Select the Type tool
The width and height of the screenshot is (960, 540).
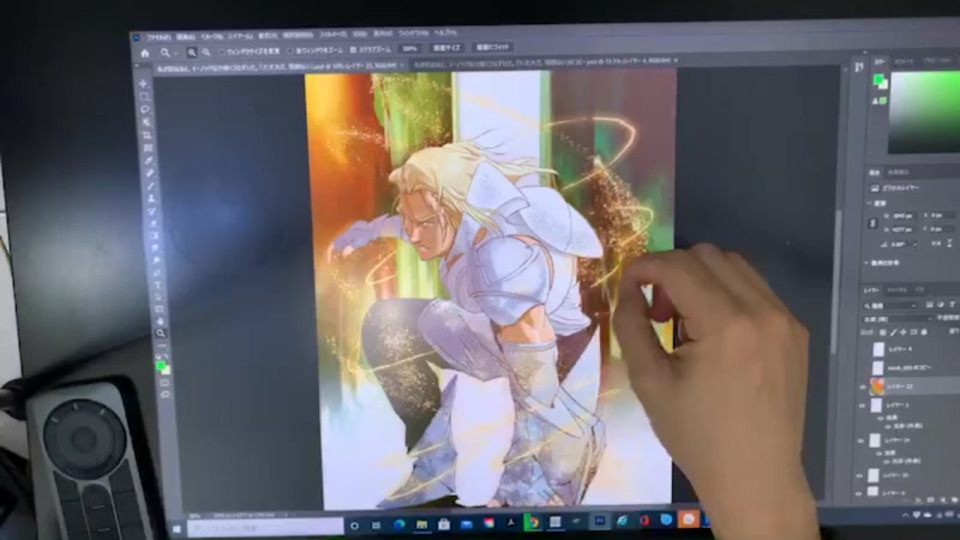pyautogui.click(x=157, y=285)
